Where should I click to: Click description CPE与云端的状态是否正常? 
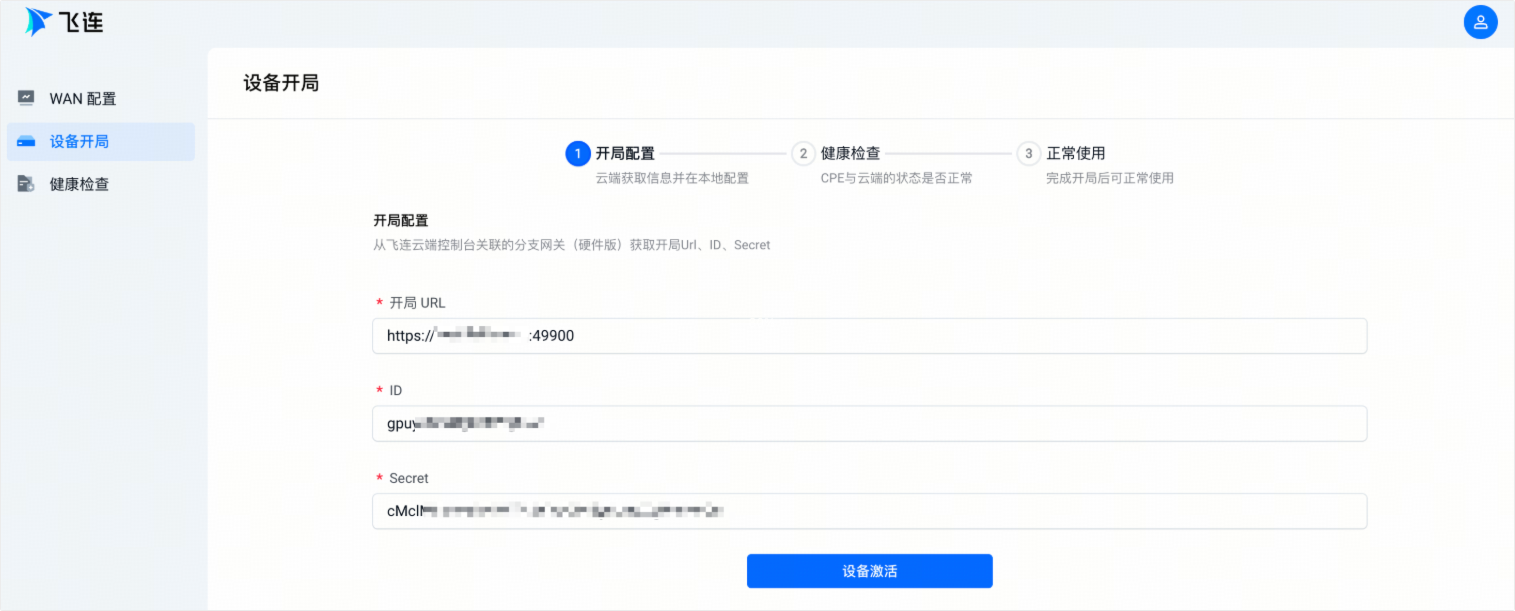point(897,178)
